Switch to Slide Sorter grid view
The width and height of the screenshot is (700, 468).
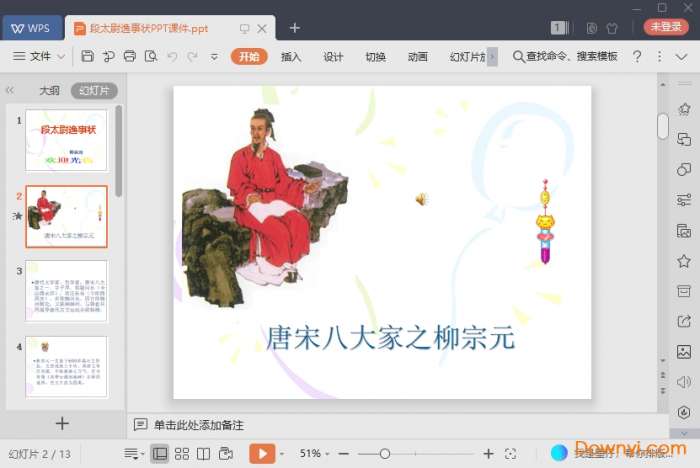point(182,454)
